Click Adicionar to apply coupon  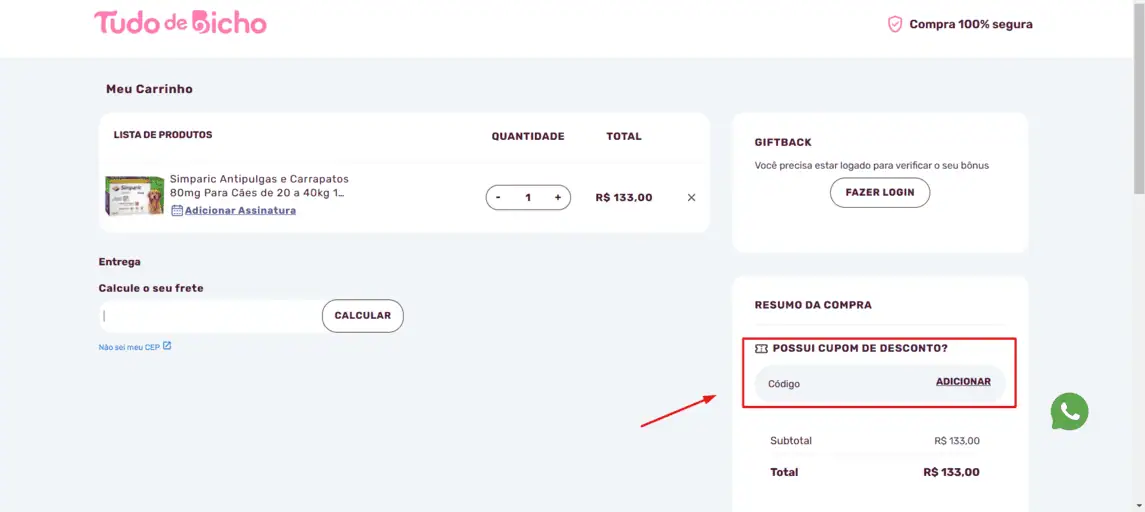click(963, 381)
